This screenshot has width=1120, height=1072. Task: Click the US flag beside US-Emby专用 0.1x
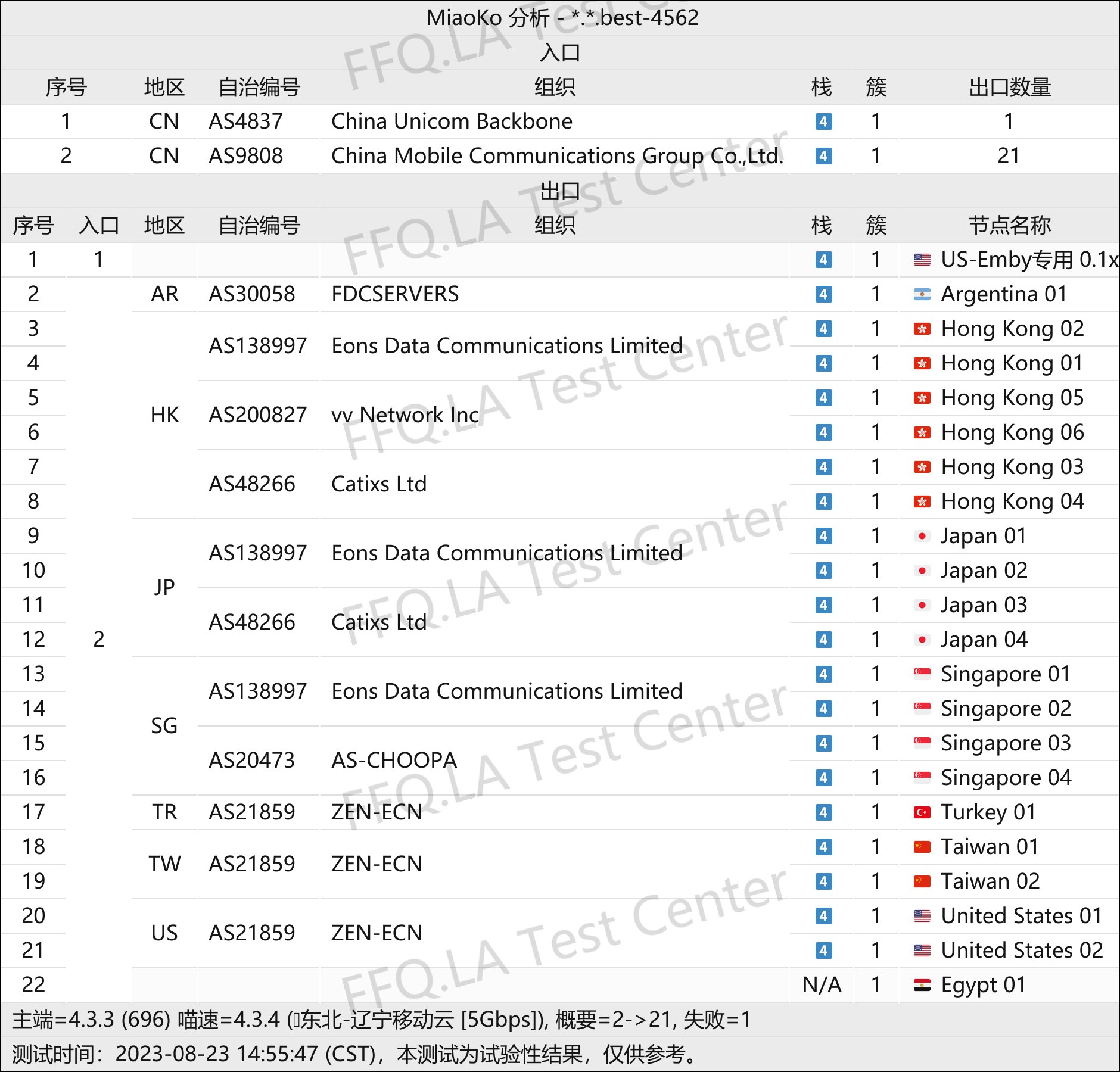pyautogui.click(x=922, y=260)
